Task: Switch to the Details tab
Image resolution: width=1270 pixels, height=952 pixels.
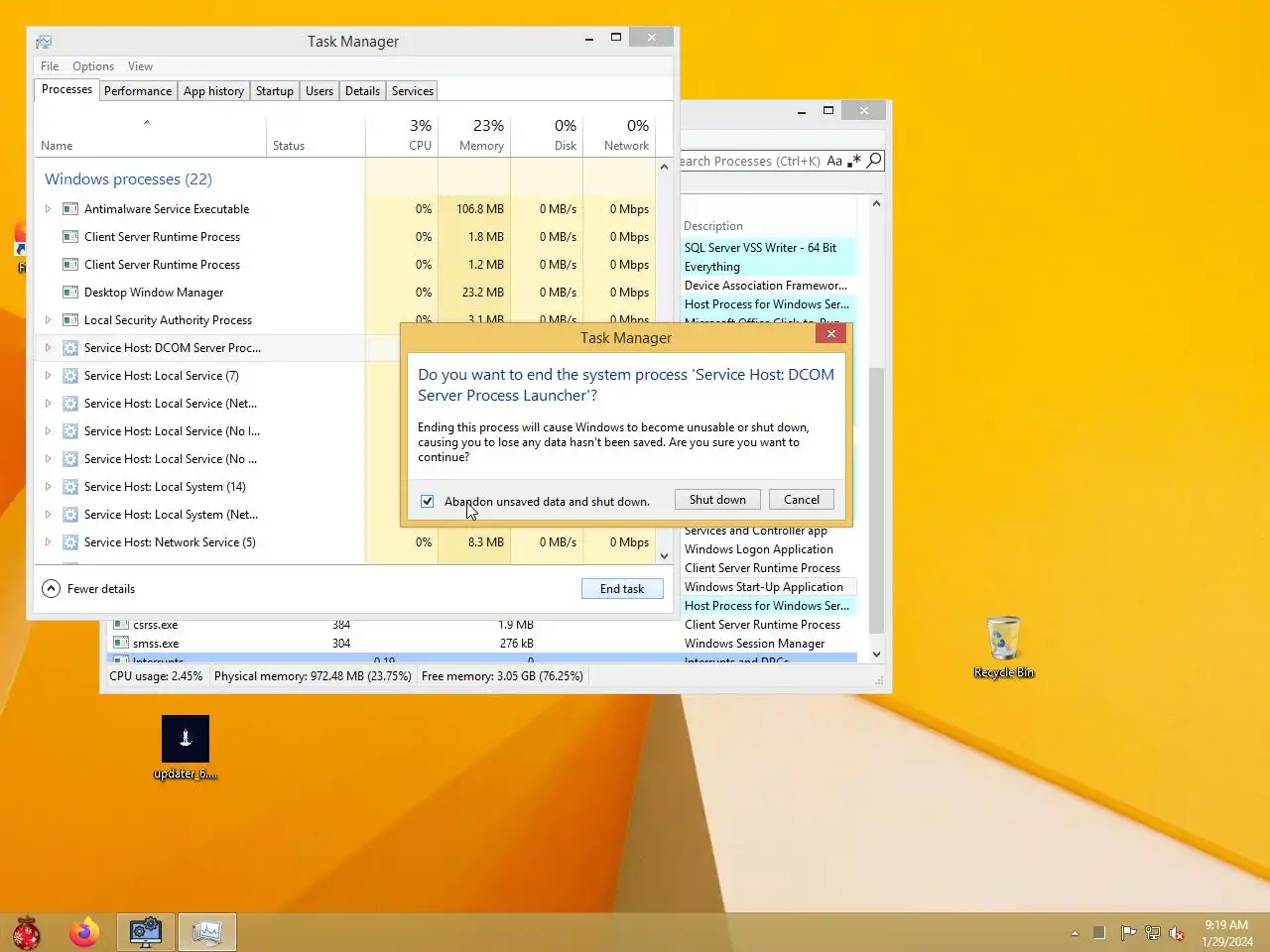Action: [362, 91]
